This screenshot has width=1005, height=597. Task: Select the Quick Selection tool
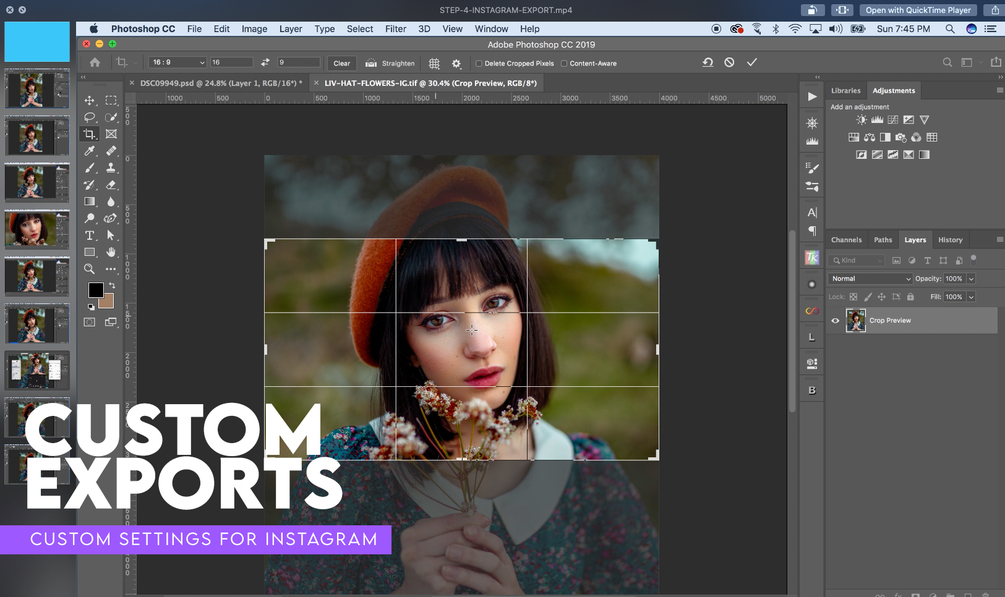tap(111, 117)
